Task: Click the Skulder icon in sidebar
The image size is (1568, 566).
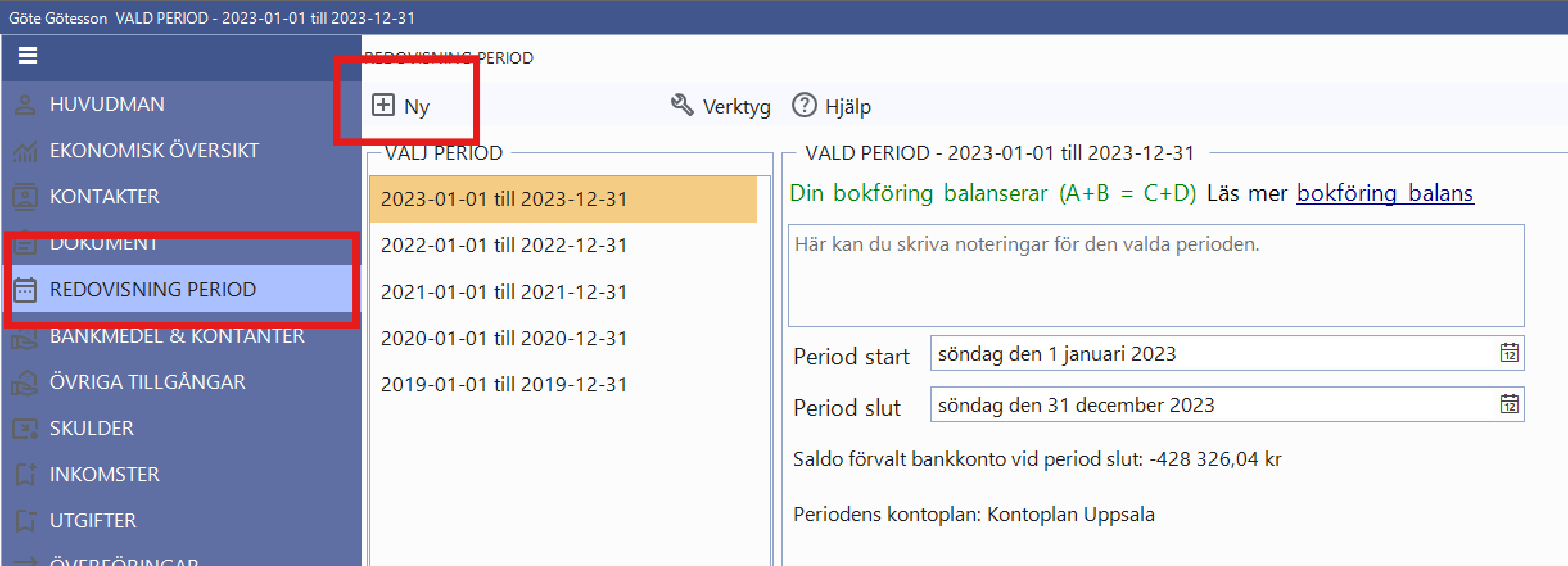Action: (25, 429)
